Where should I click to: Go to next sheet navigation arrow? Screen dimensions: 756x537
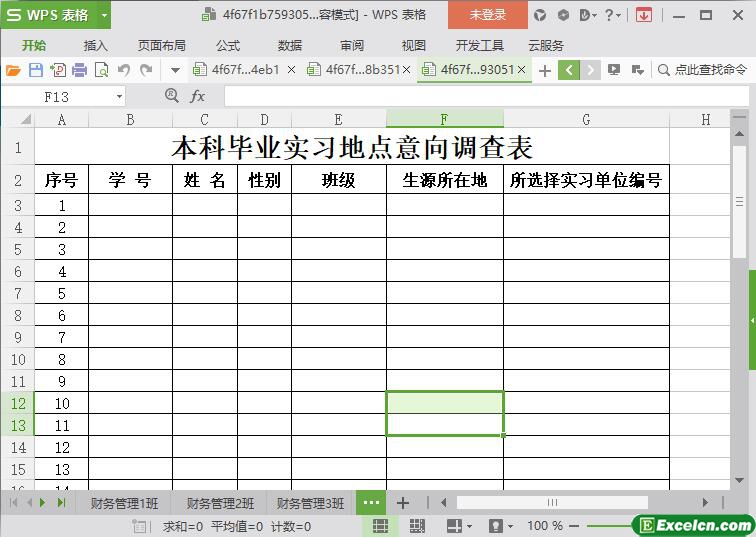pyautogui.click(x=42, y=503)
